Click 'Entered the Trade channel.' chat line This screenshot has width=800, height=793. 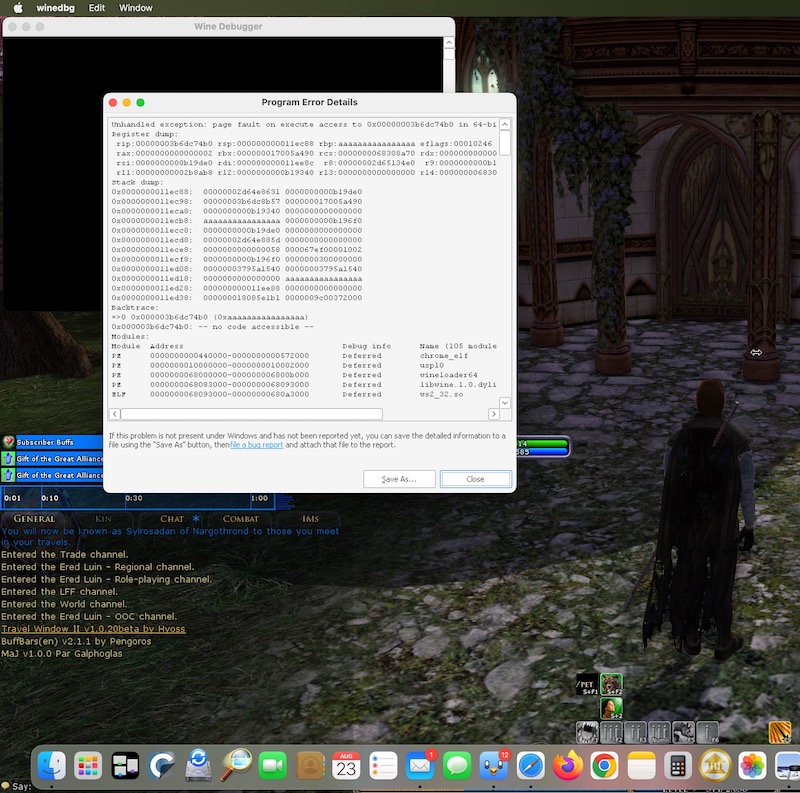pyautogui.click(x=65, y=554)
